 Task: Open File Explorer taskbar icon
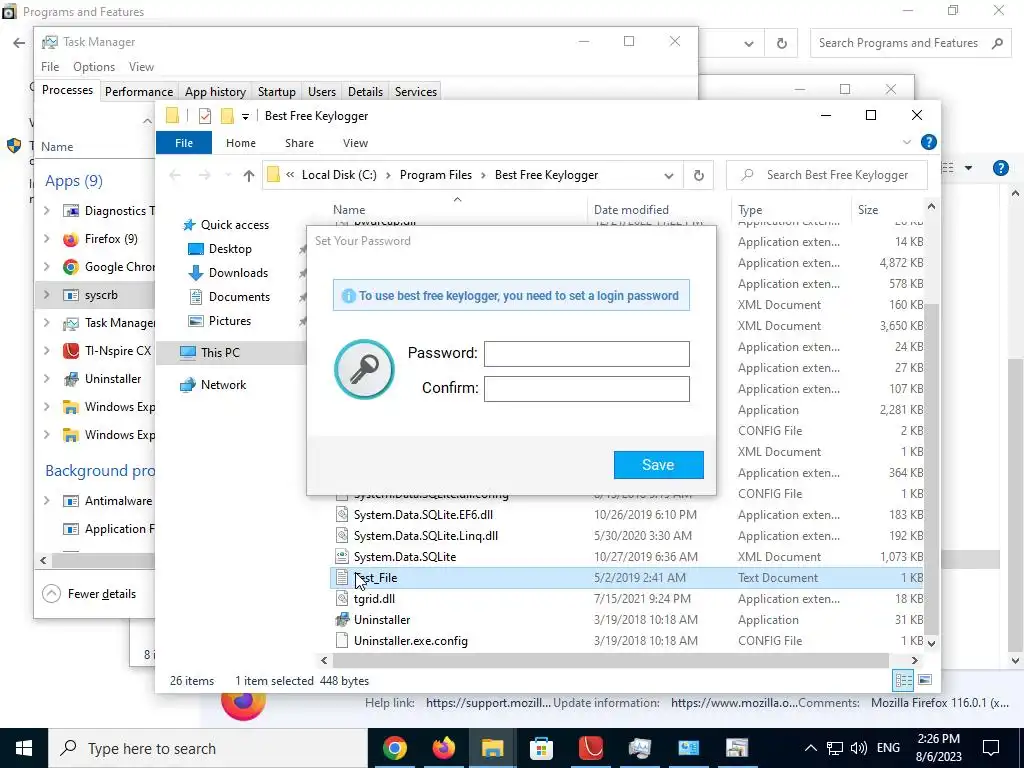492,748
